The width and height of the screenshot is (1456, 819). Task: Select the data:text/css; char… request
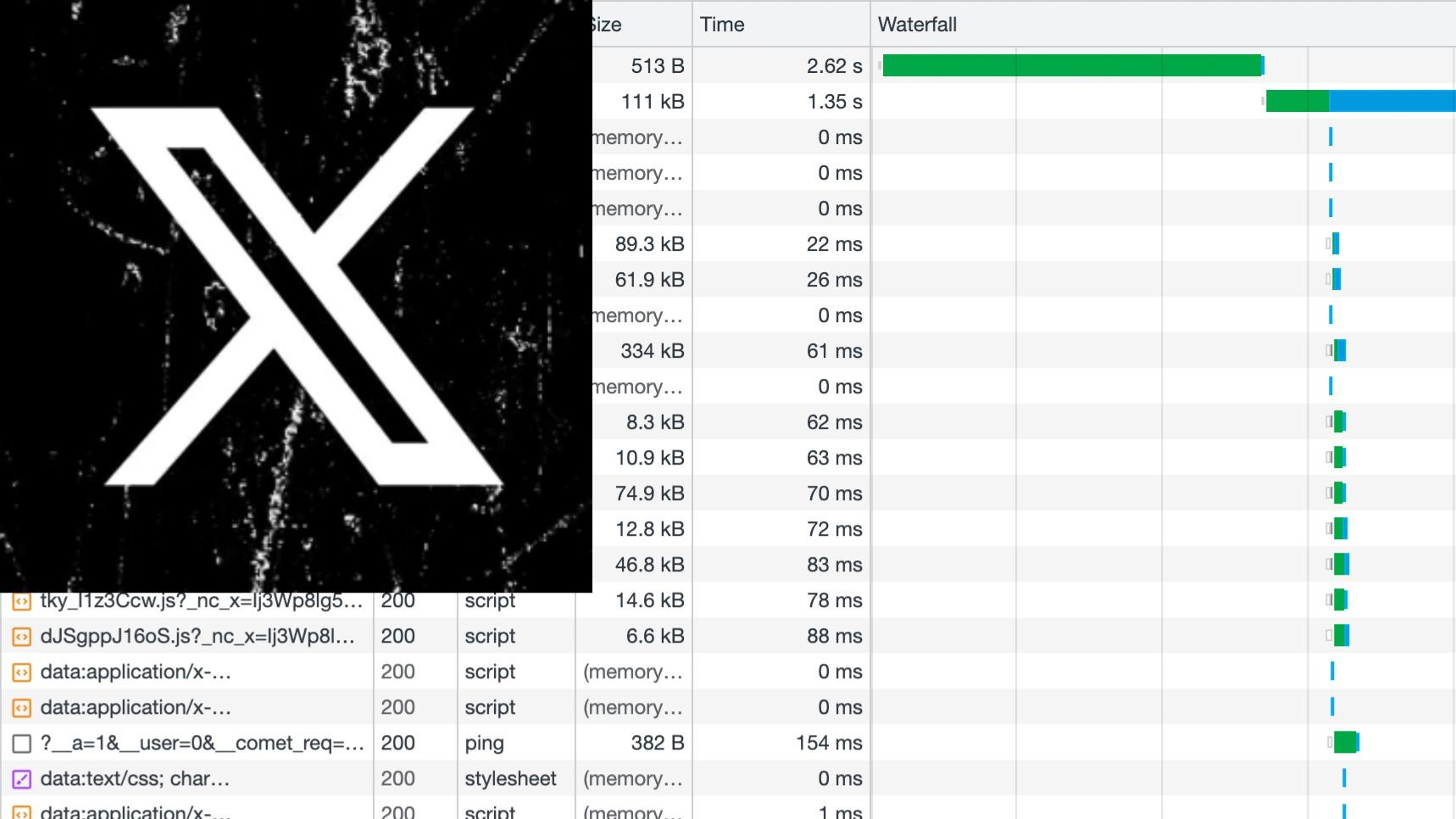click(135, 779)
